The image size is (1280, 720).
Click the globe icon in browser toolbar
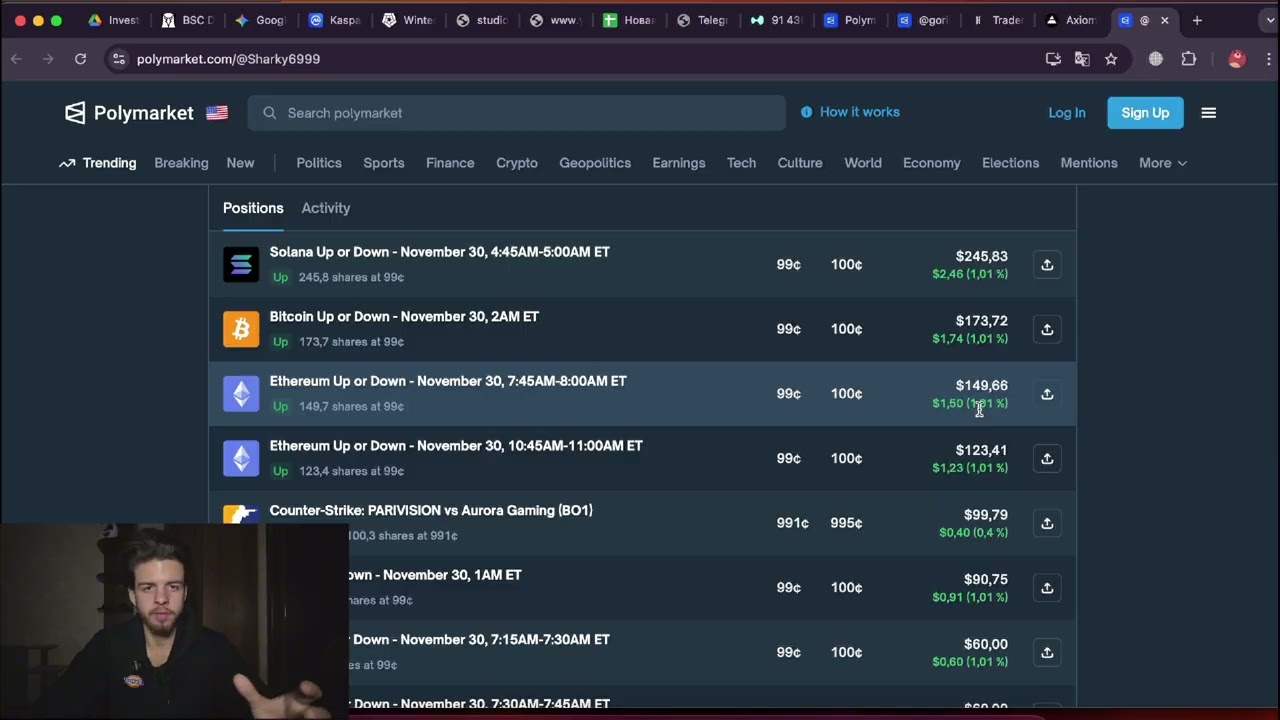(1156, 59)
